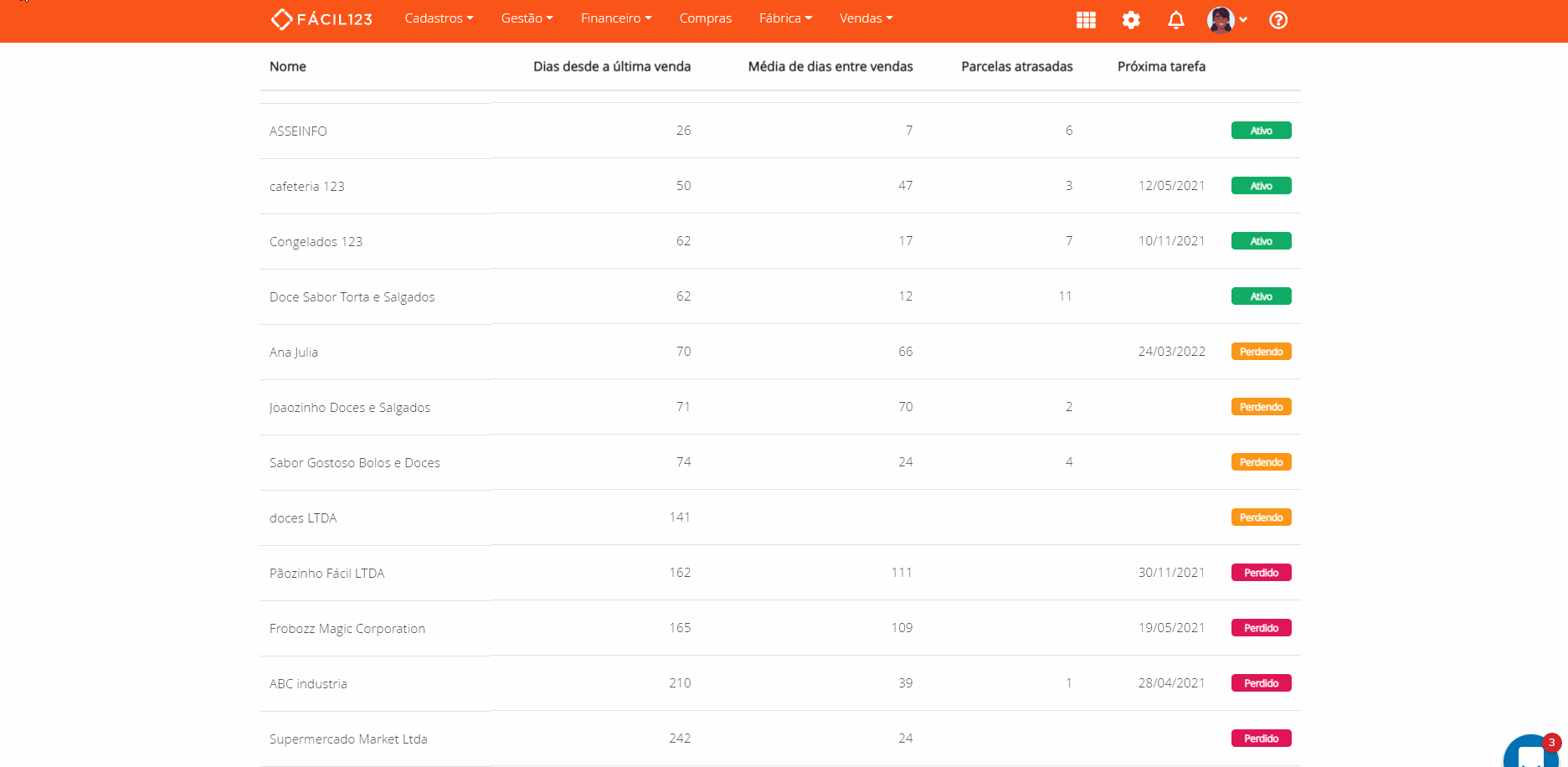Sort by Dias desde a última venda
The width and height of the screenshot is (1568, 767).
pos(611,67)
